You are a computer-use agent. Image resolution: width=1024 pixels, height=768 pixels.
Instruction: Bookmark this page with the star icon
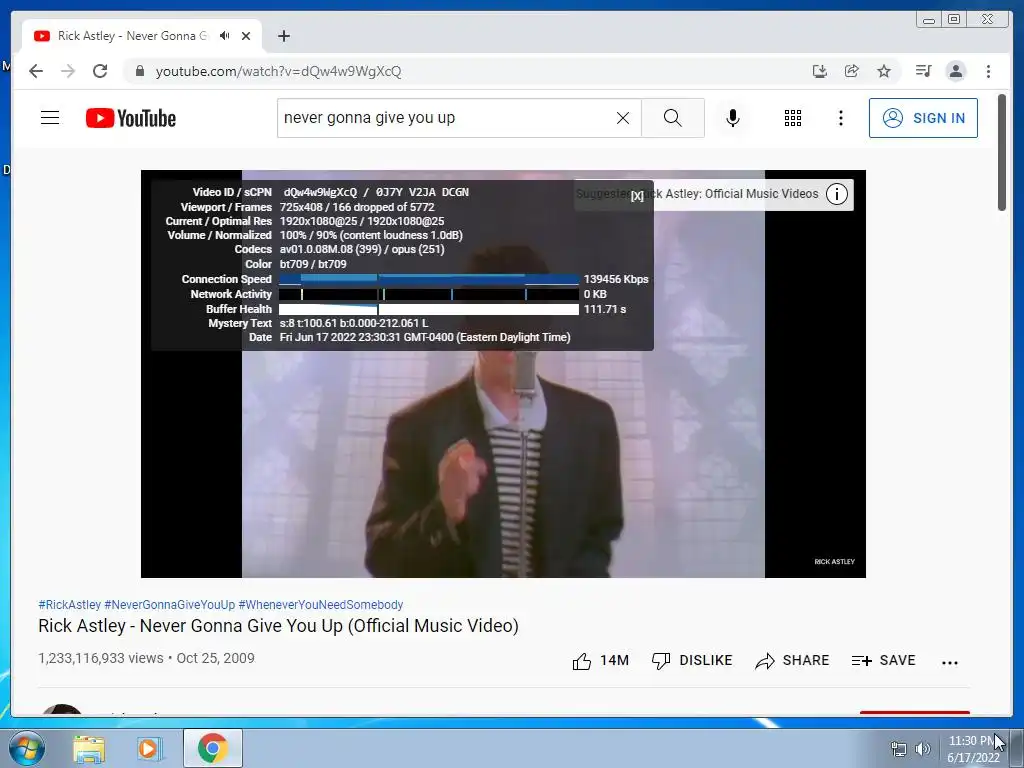[884, 71]
